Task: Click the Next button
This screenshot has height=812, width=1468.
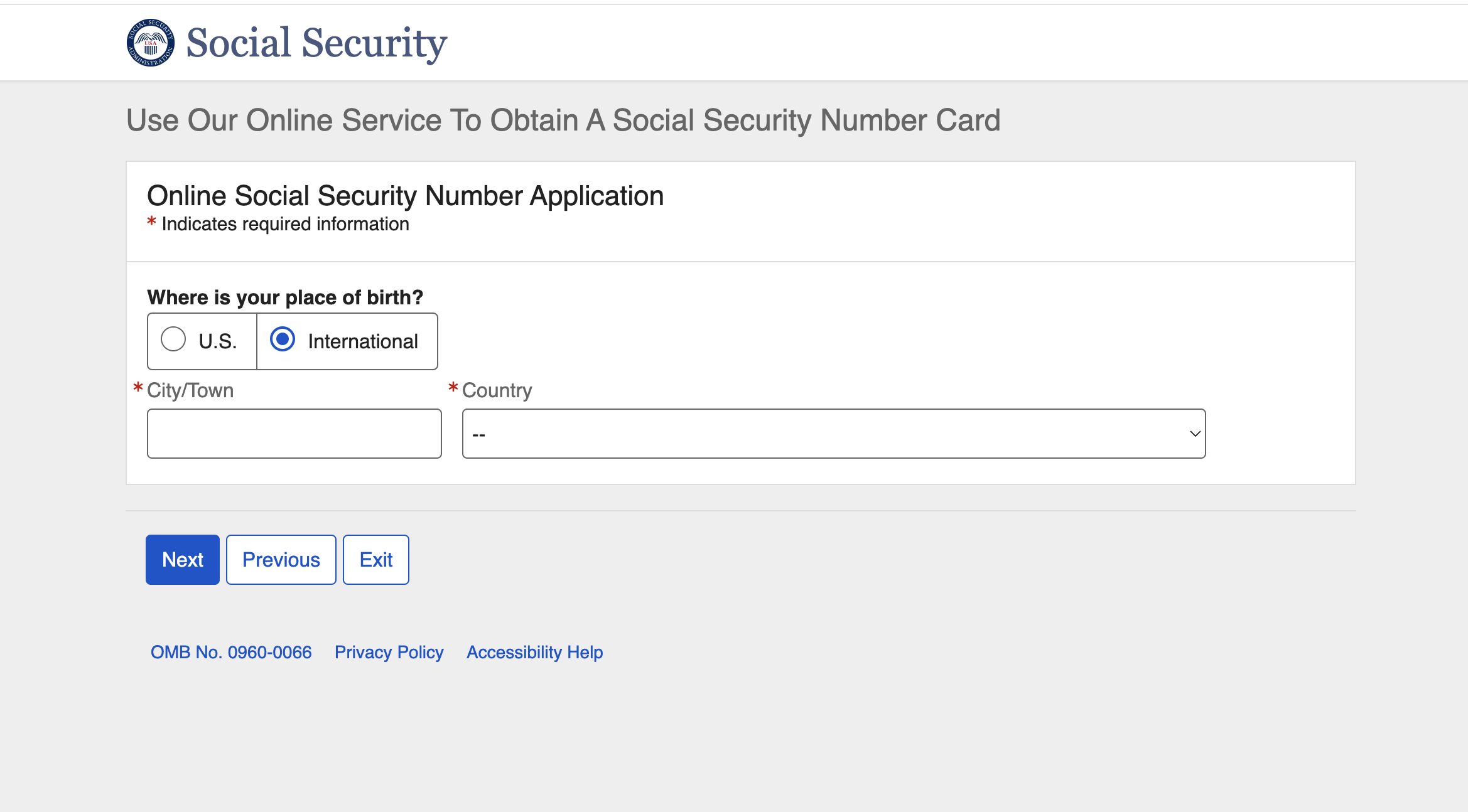Action: pyautogui.click(x=183, y=560)
